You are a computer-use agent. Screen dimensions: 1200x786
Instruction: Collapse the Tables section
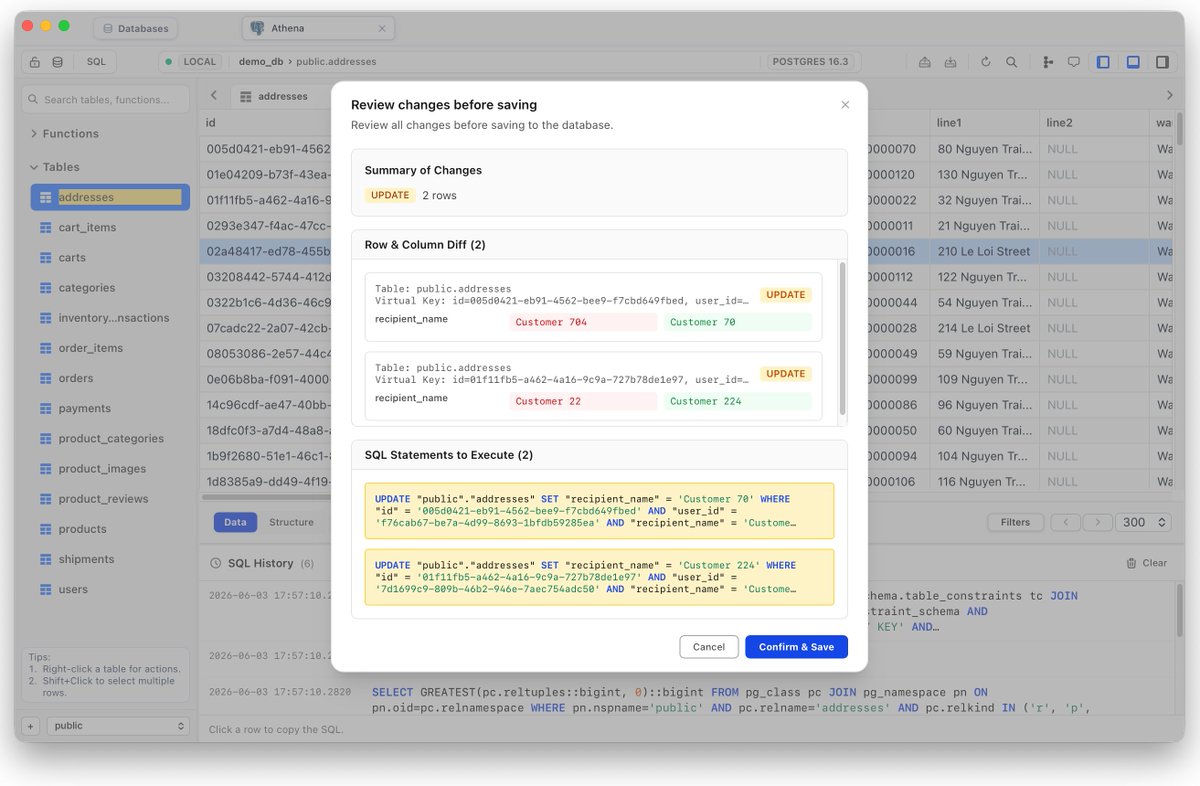pyautogui.click(x=54, y=167)
